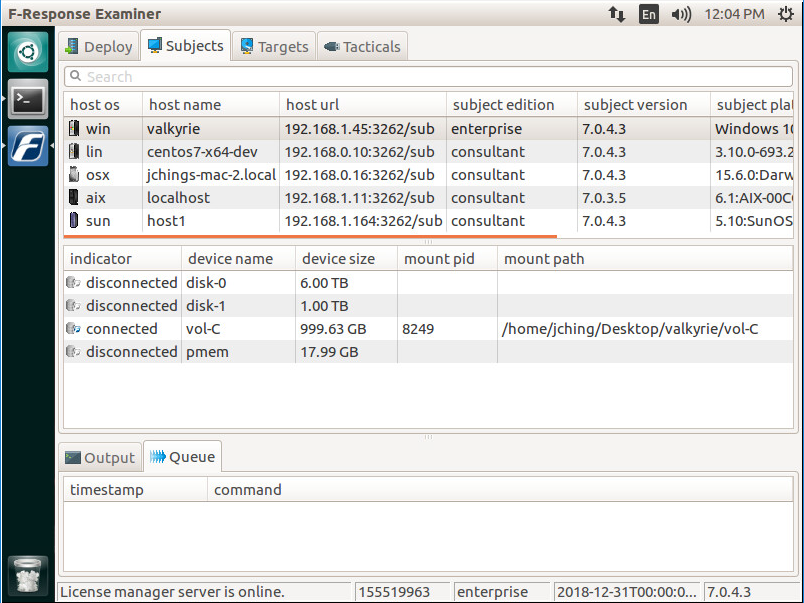Switch to the Targets tab
This screenshot has height=603, width=804.
pyautogui.click(x=274, y=47)
